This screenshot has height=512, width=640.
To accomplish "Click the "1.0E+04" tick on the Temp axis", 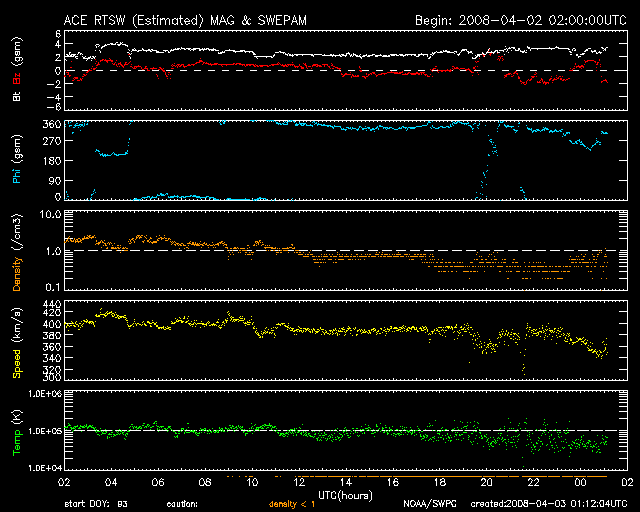I will [x=45, y=468].
